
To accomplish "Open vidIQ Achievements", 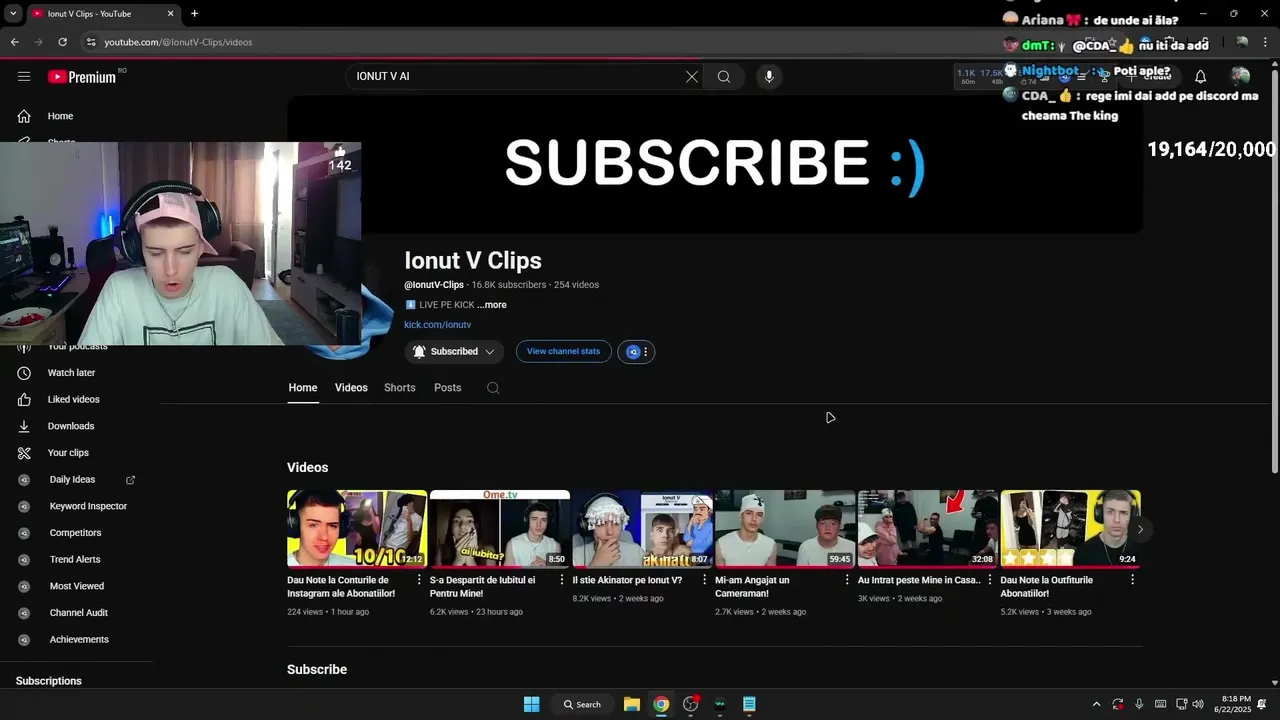I will 80,640.
